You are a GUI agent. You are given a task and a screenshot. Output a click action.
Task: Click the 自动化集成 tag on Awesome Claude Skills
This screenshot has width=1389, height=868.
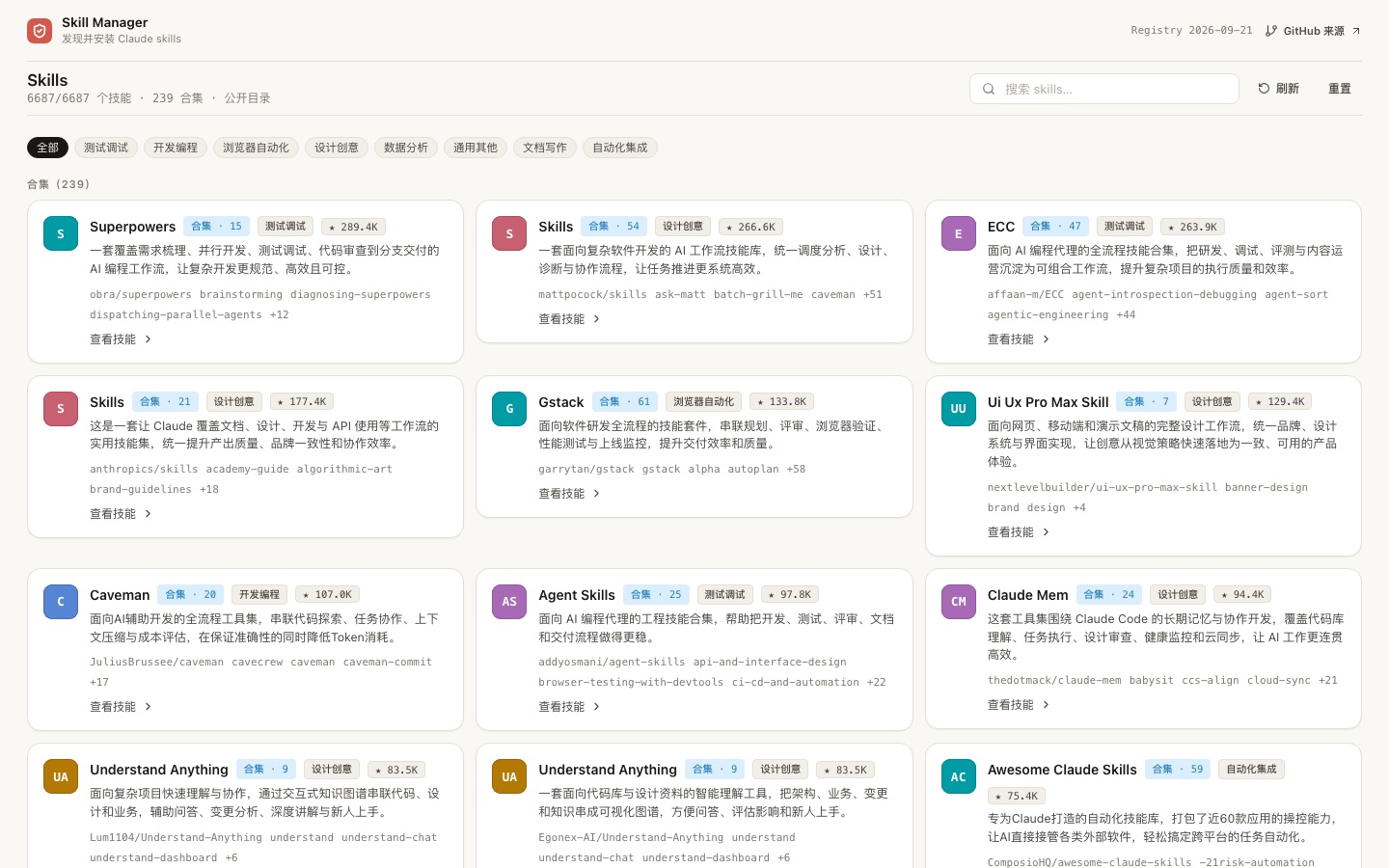tap(1251, 770)
